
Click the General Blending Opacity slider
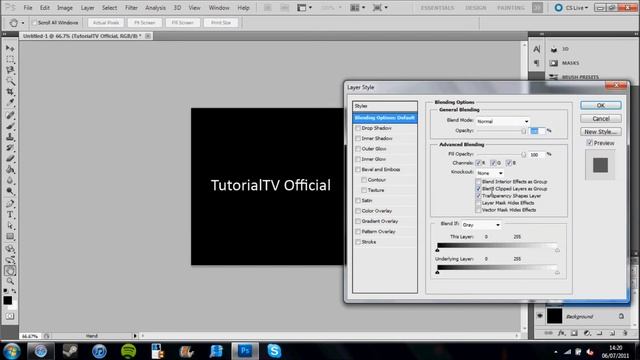click(x=501, y=131)
